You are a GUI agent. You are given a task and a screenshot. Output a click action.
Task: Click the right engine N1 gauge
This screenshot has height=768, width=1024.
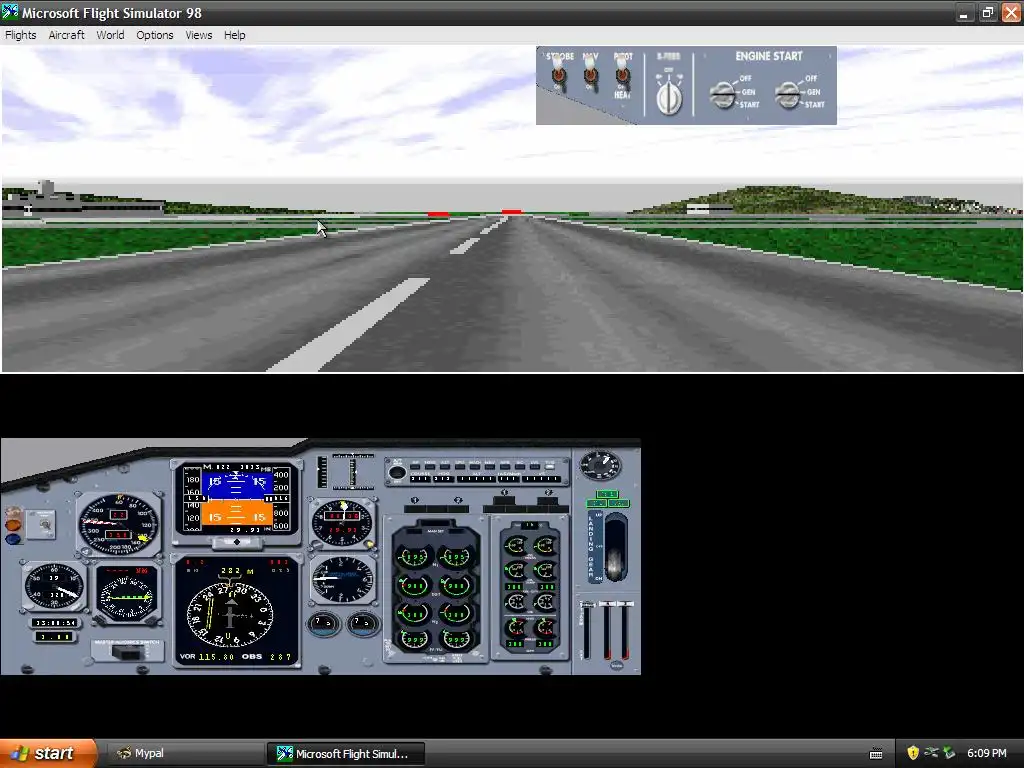[455, 557]
